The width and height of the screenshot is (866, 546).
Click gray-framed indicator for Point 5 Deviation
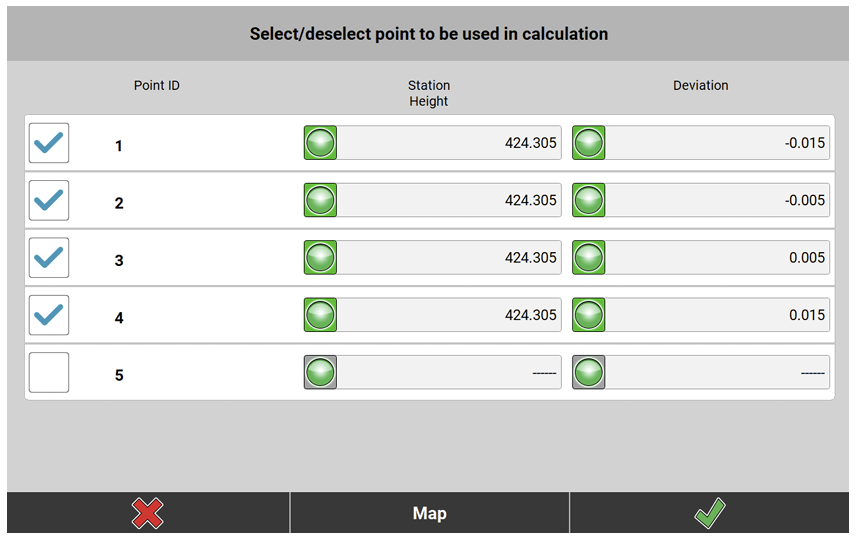[x=588, y=372]
